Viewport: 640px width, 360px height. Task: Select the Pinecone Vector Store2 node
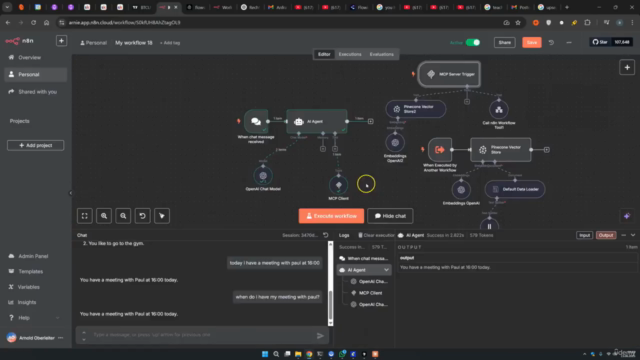coord(416,109)
